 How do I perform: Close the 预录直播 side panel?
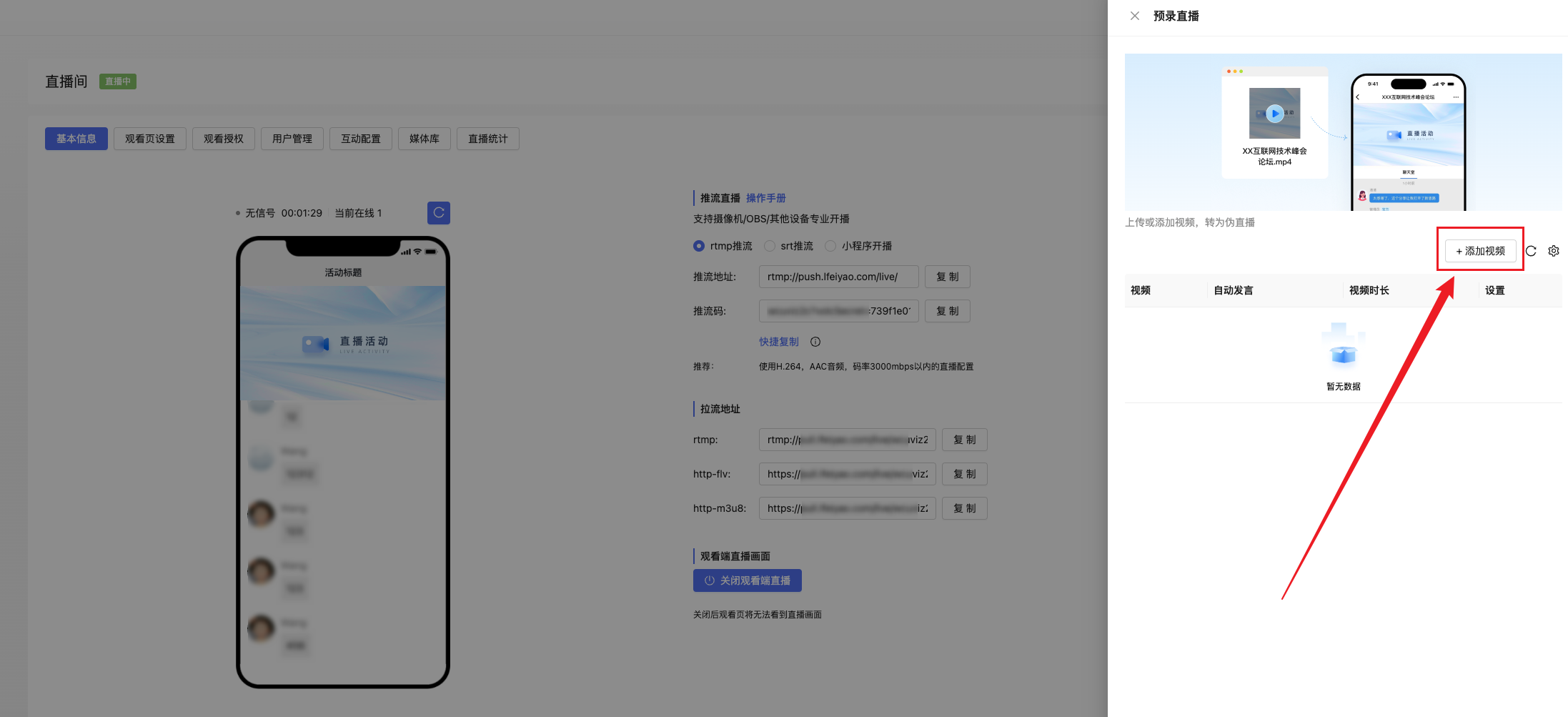click(1134, 16)
